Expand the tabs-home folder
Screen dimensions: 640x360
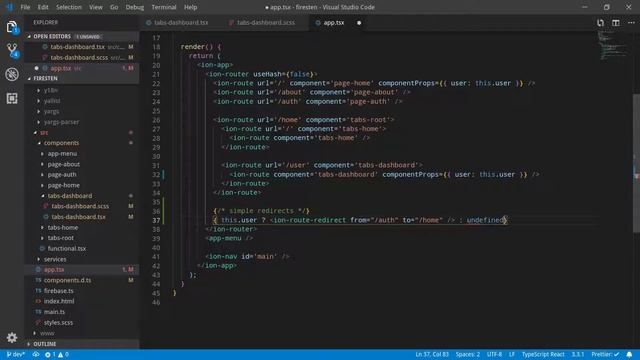(x=63, y=227)
